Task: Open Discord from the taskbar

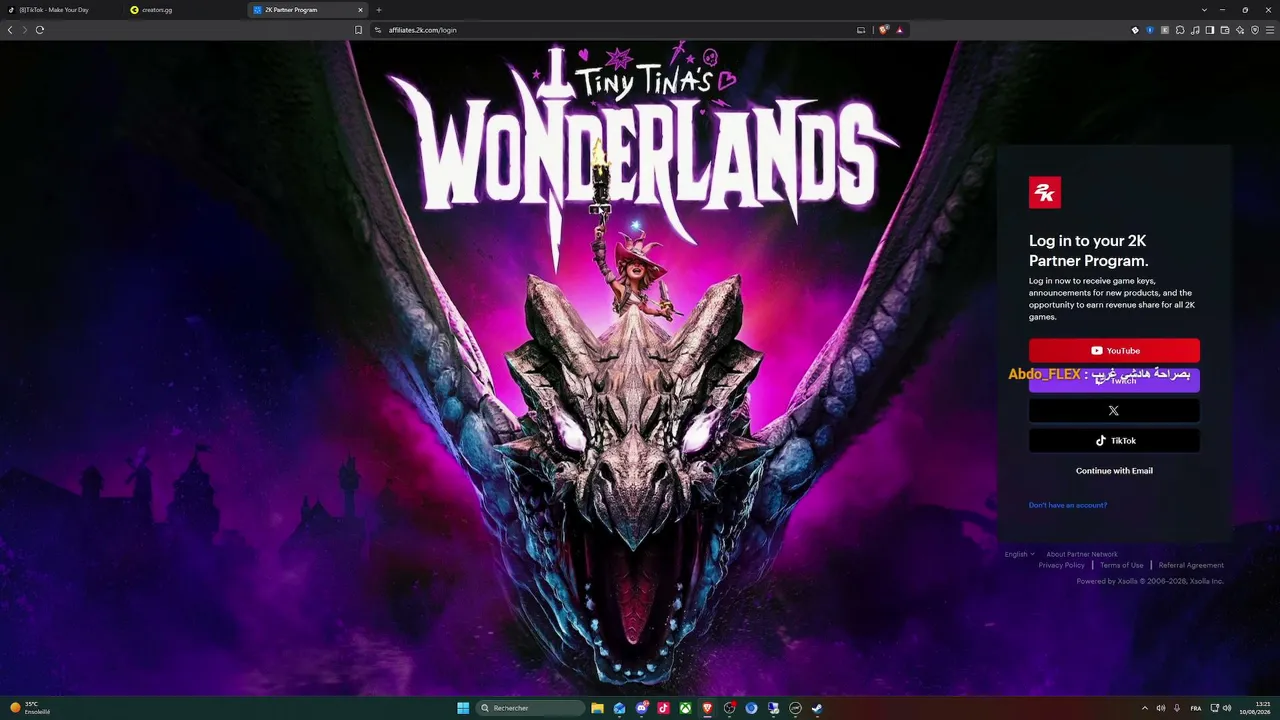Action: click(641, 708)
